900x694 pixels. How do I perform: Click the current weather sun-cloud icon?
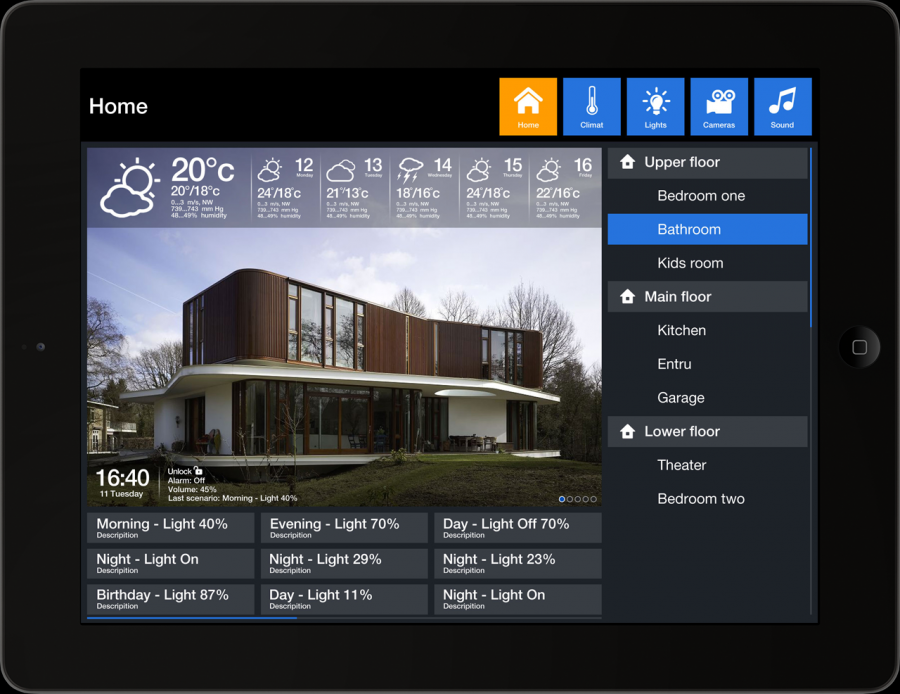(x=130, y=188)
